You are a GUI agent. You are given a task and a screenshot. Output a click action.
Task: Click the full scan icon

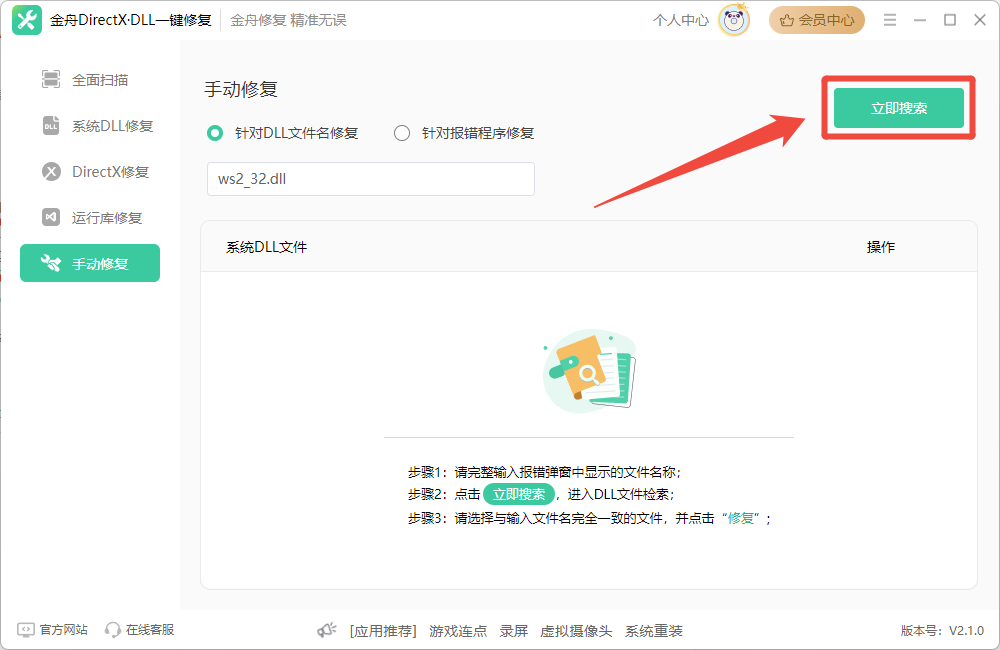coord(51,79)
